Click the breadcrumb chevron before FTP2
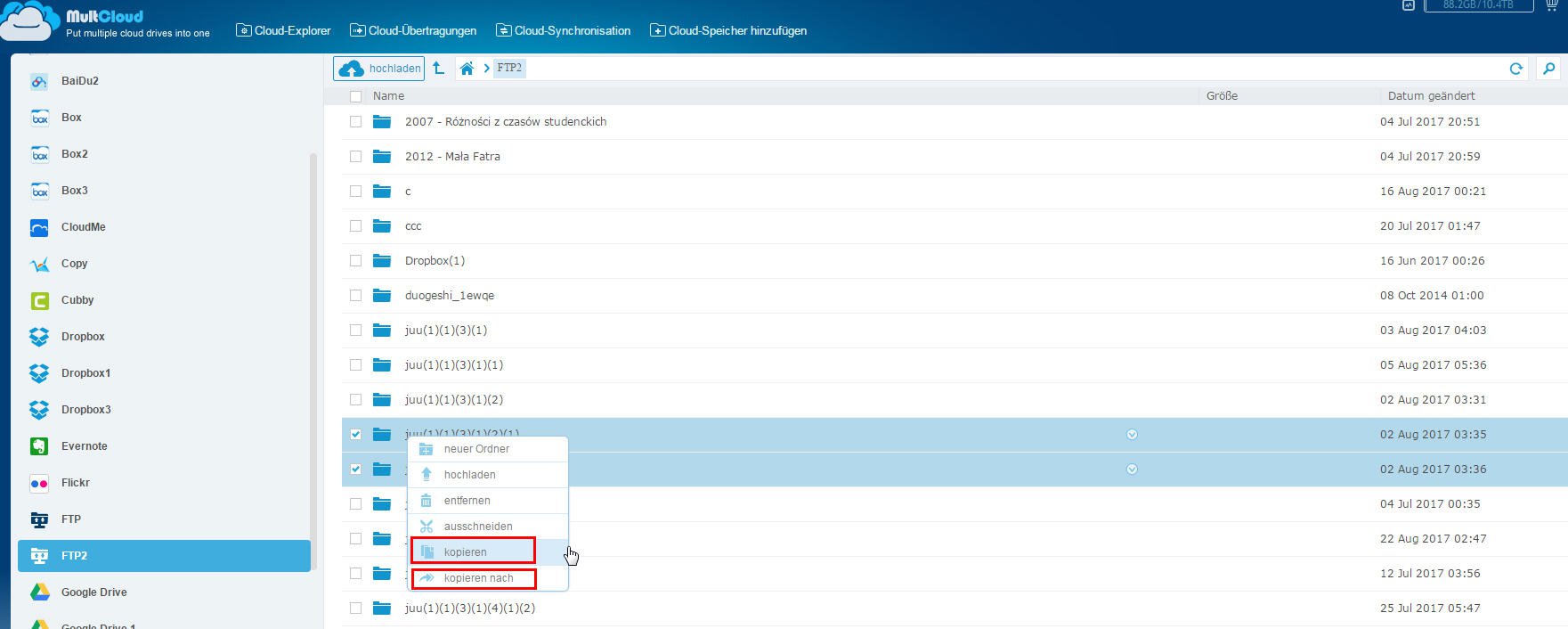 [x=487, y=69]
